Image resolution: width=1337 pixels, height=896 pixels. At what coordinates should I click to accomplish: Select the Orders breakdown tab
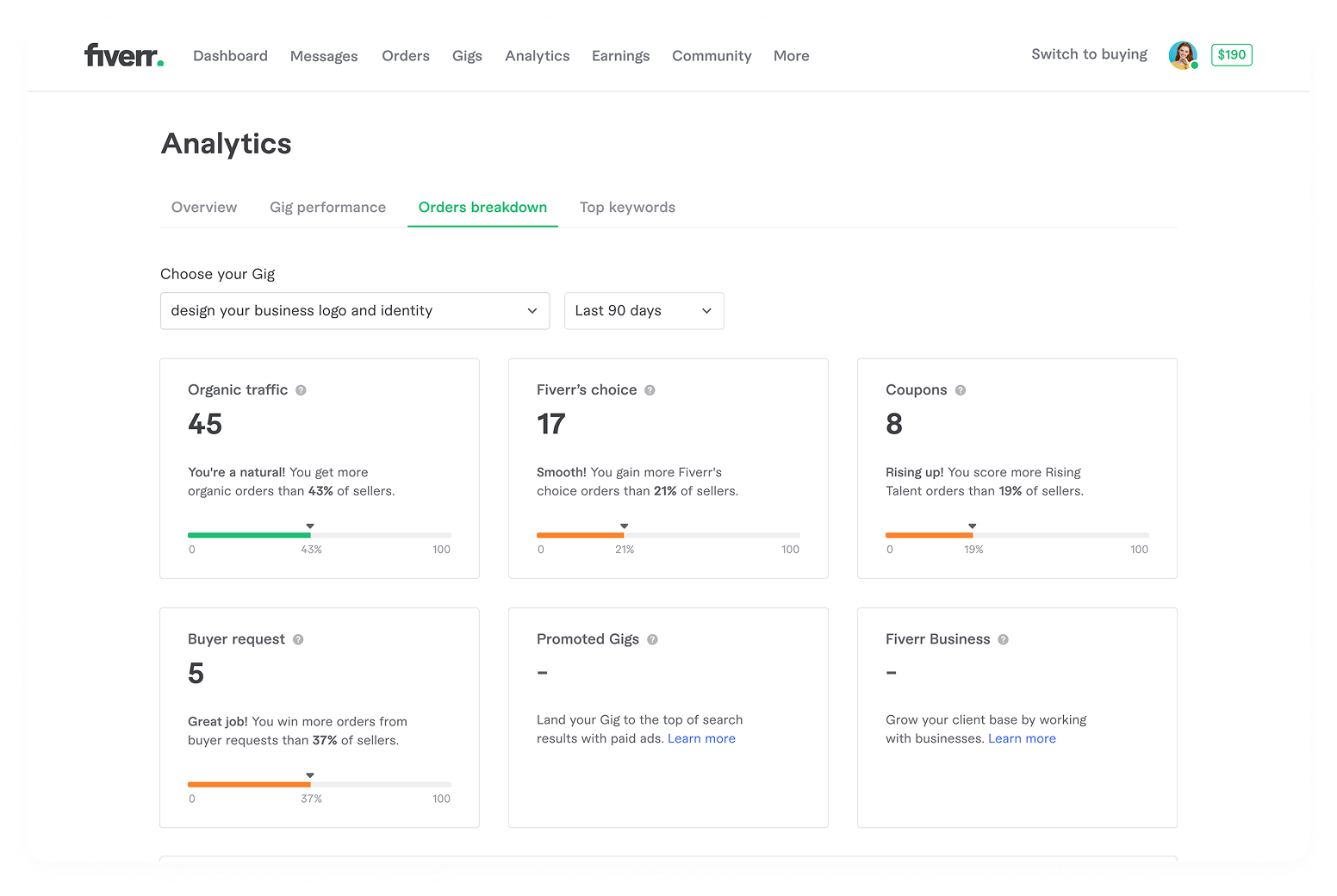(482, 208)
